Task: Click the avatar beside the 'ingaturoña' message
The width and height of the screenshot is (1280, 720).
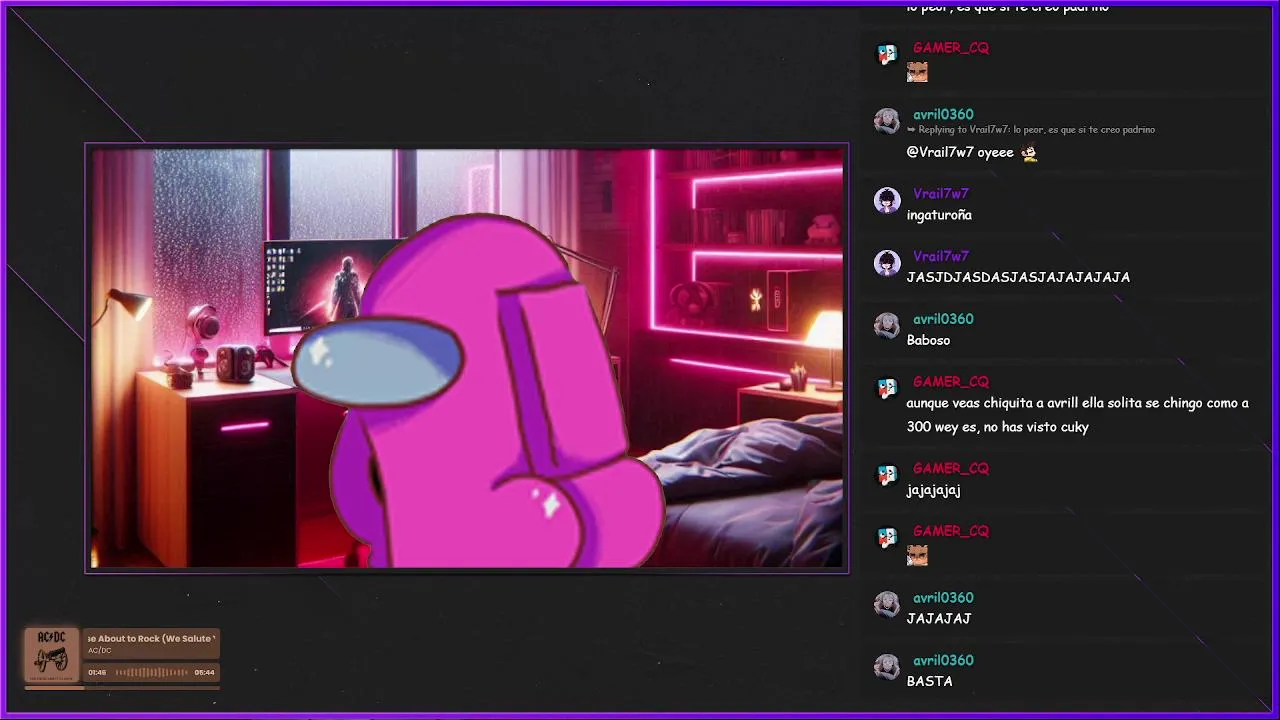Action: pyautogui.click(x=887, y=201)
